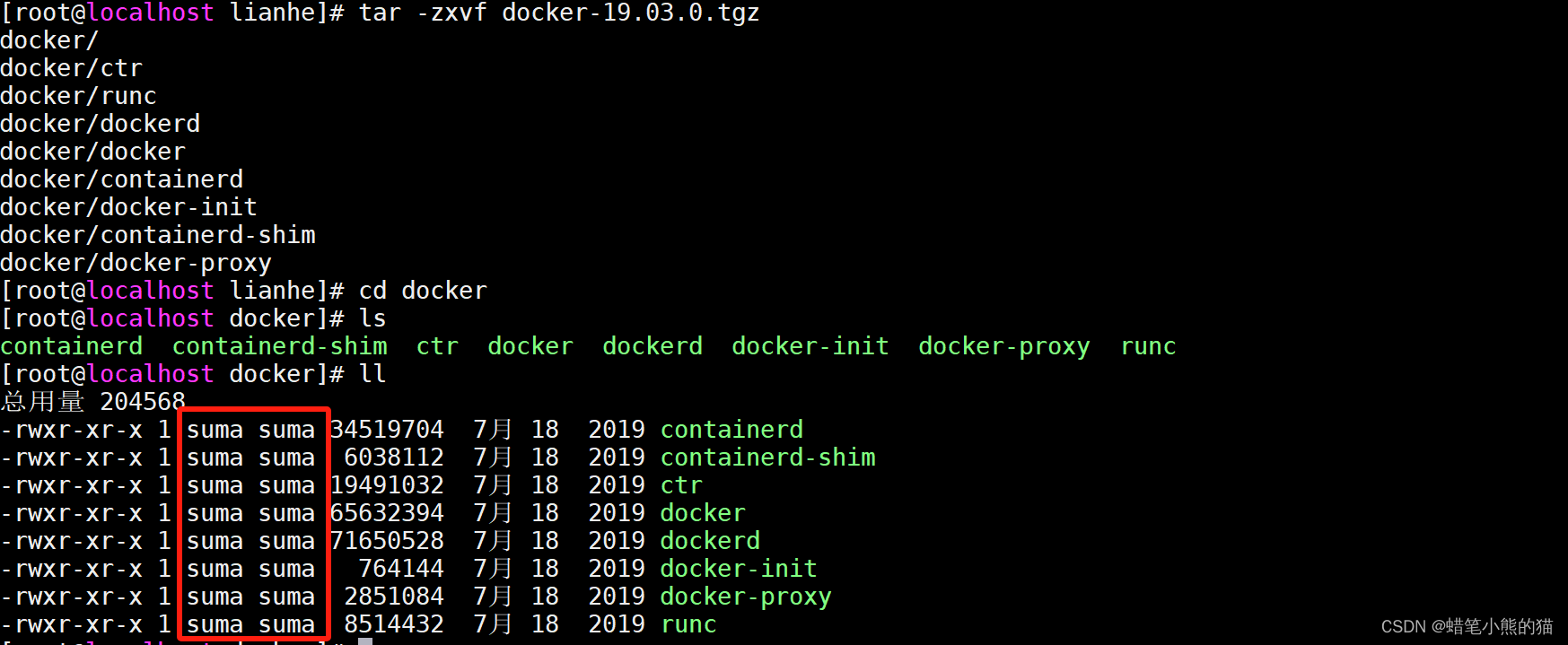1568x645 pixels.
Task: Click the terminal cursor block at the bottom
Action: coord(365,641)
